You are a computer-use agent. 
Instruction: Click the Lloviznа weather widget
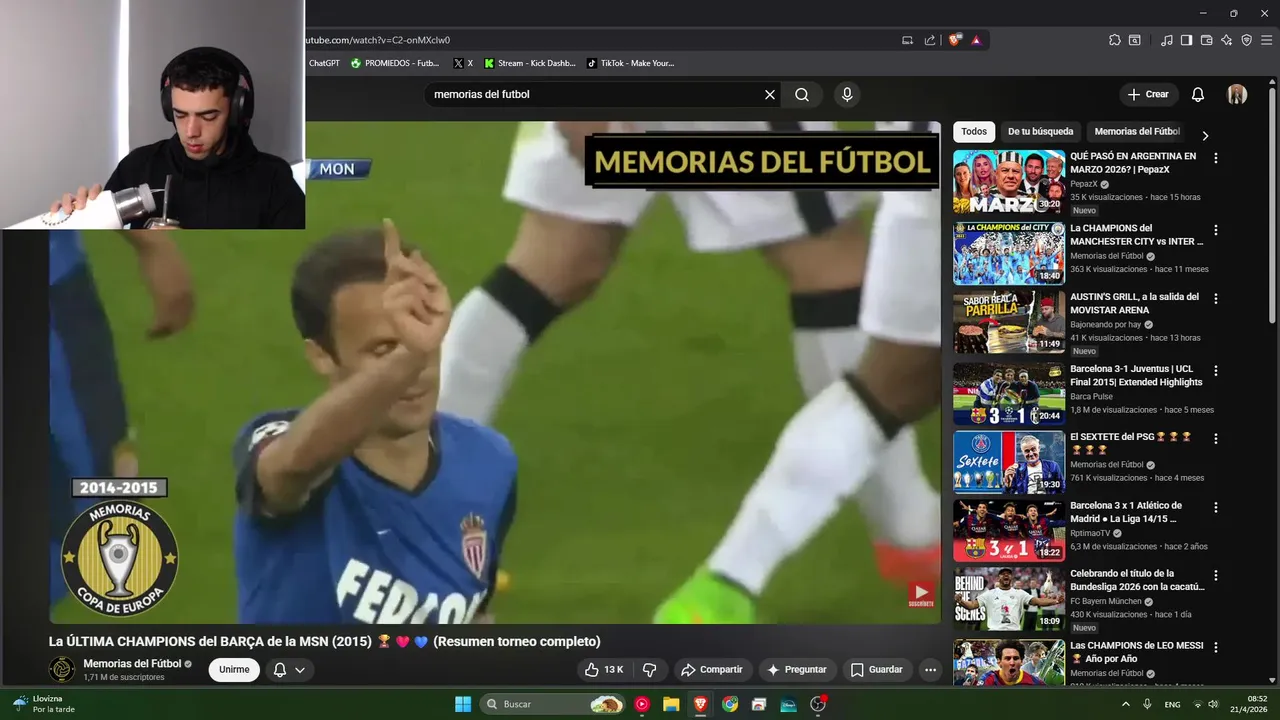(45, 704)
